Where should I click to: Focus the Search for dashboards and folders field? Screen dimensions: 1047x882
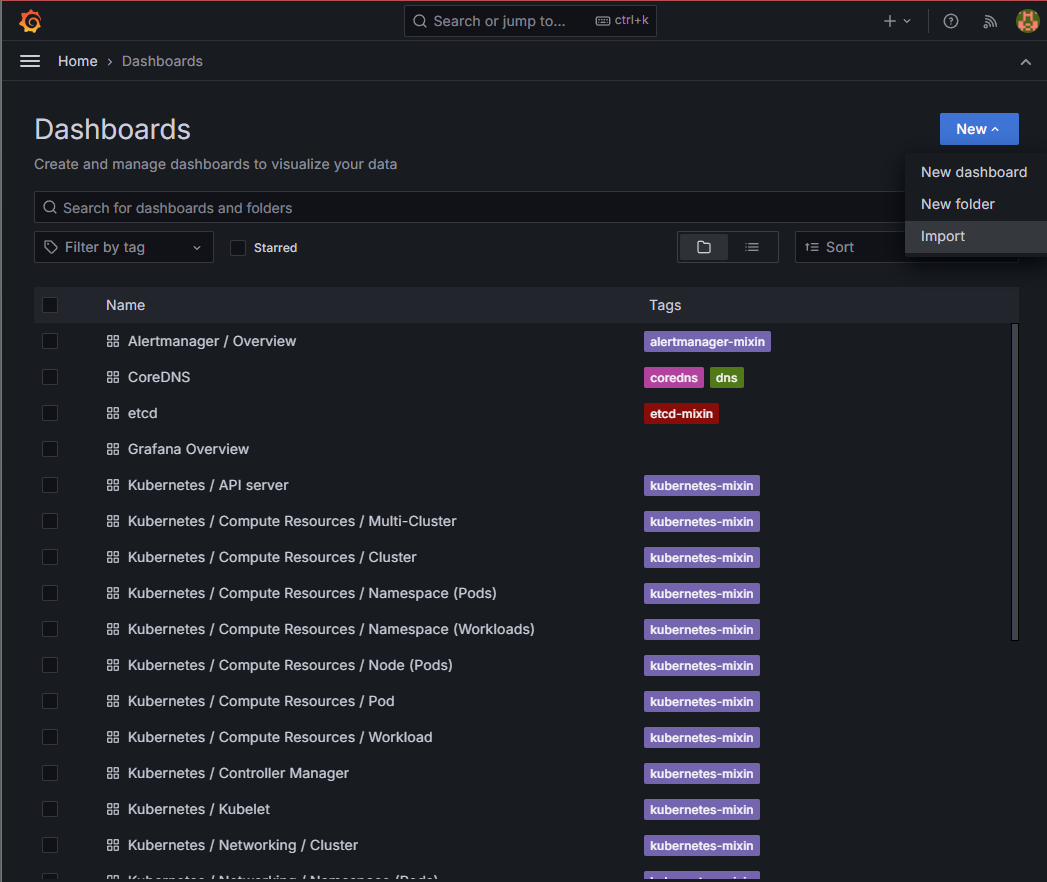pyautogui.click(x=469, y=208)
